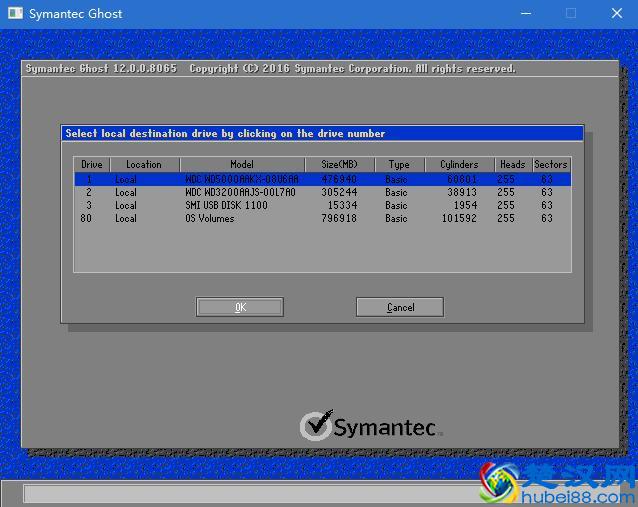Click the Type column header
Screen dimensions: 638x507
(x=399, y=164)
